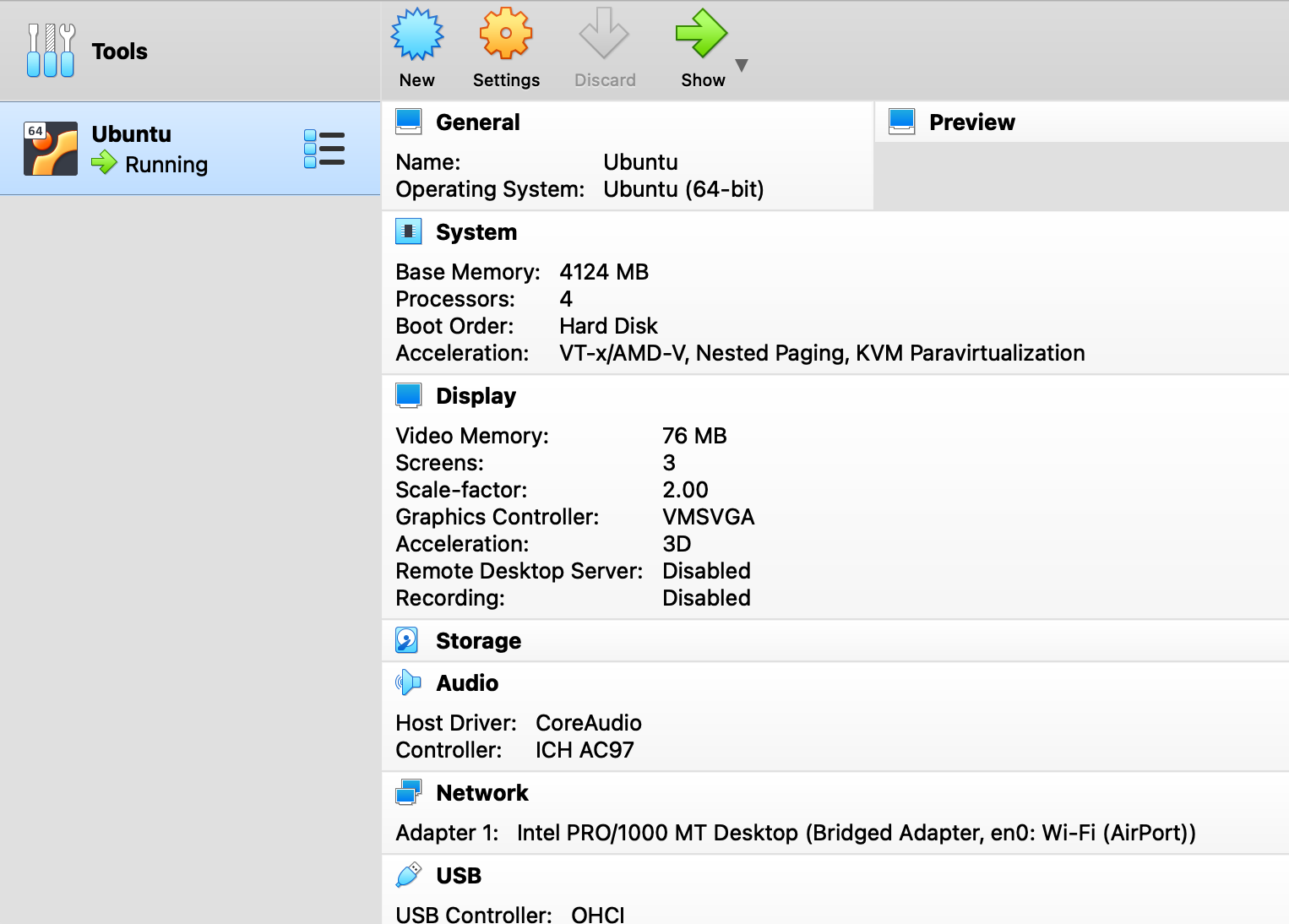This screenshot has height=924, width=1289.
Task: Click the Name: label in General
Action: click(x=428, y=162)
